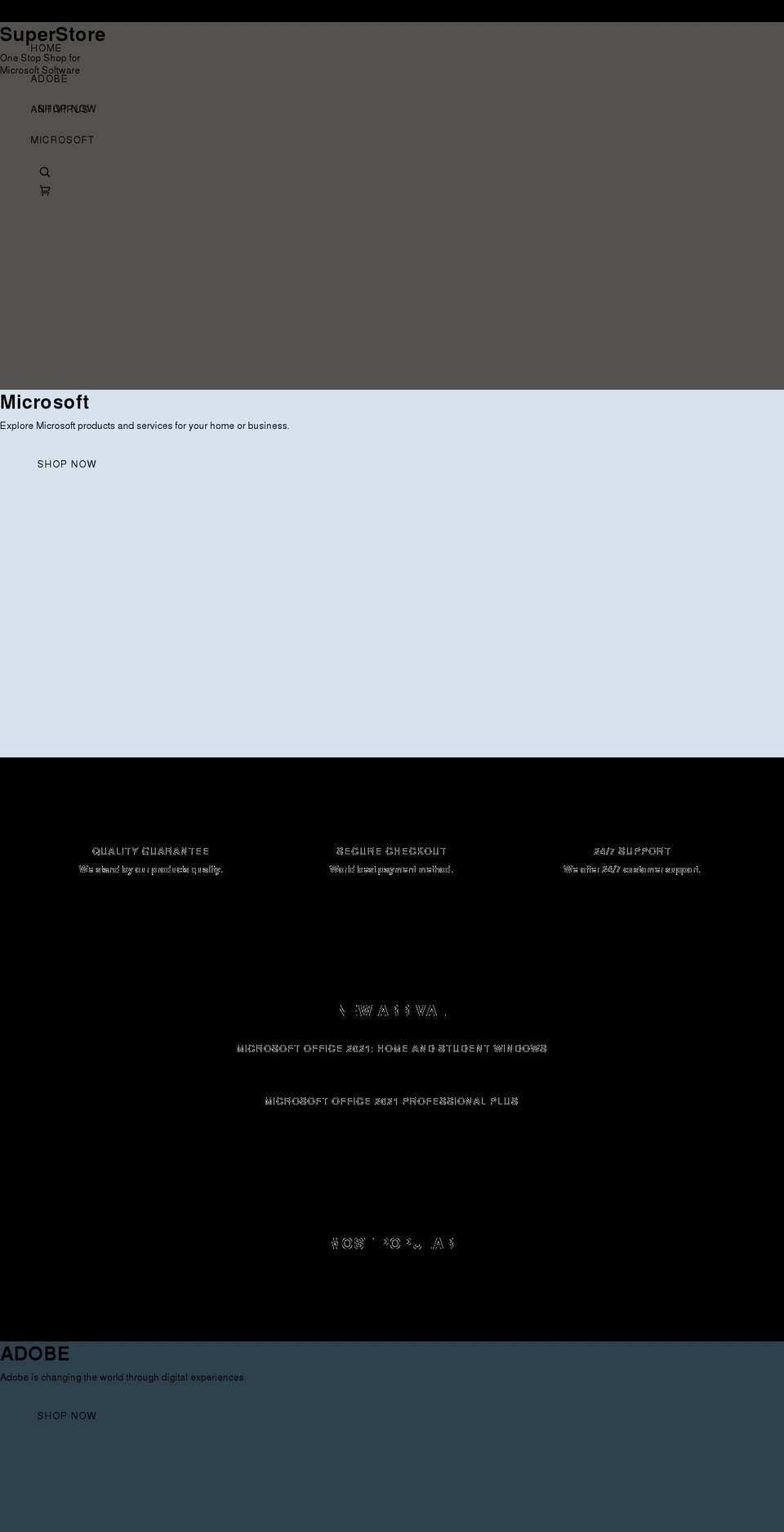
Task: Click the SuperStore site title
Action: tap(52, 34)
